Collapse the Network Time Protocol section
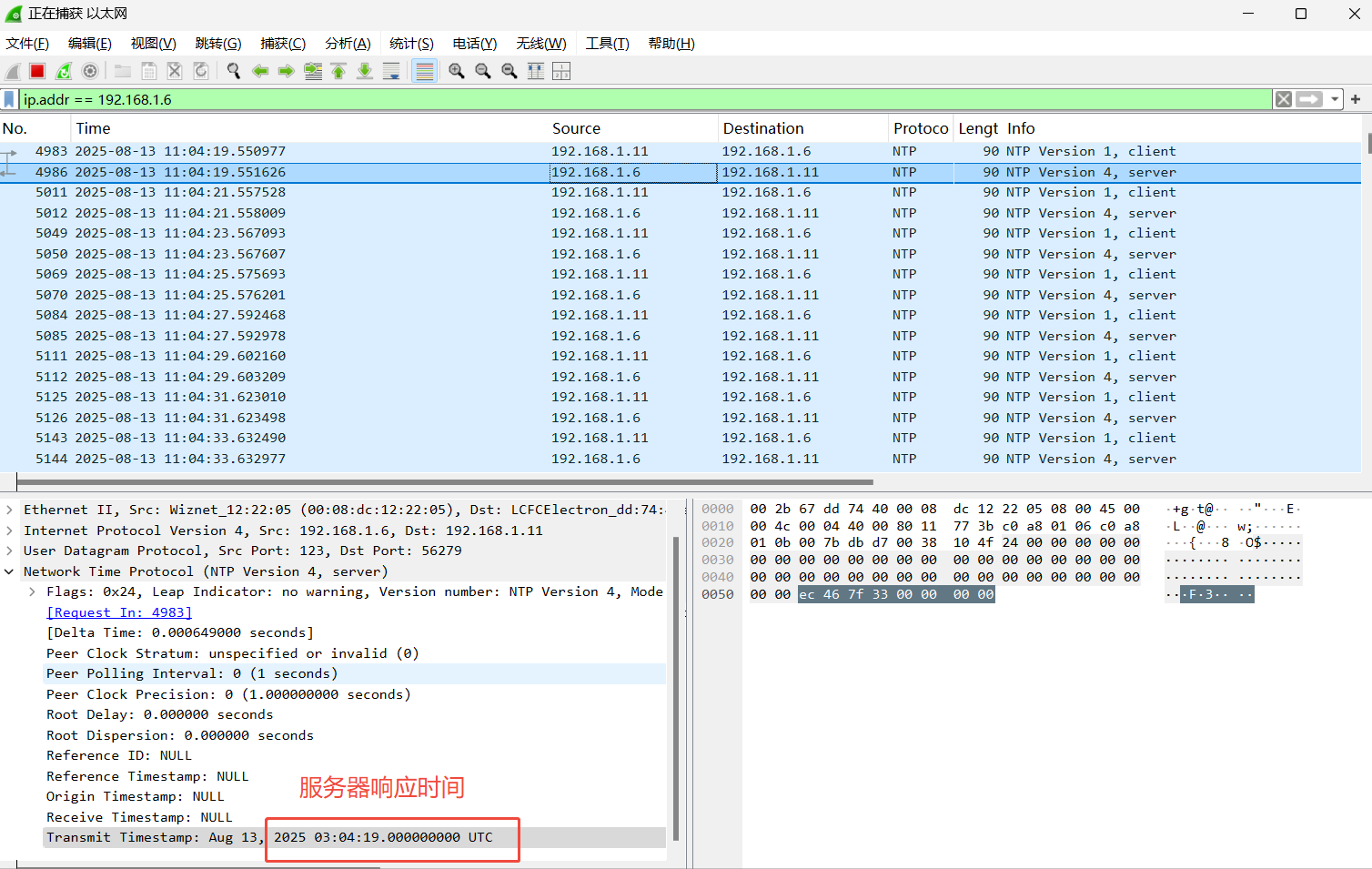 pos(9,571)
